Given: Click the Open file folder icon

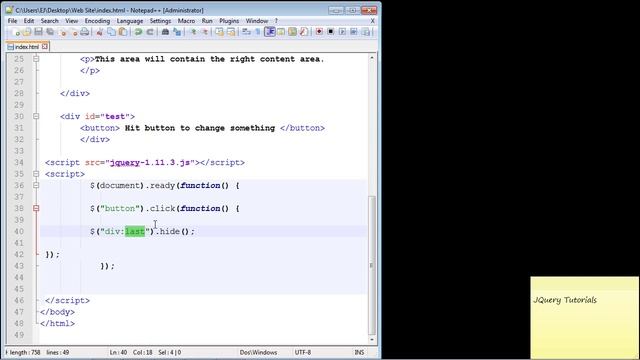Looking at the screenshot, I should (27, 32).
